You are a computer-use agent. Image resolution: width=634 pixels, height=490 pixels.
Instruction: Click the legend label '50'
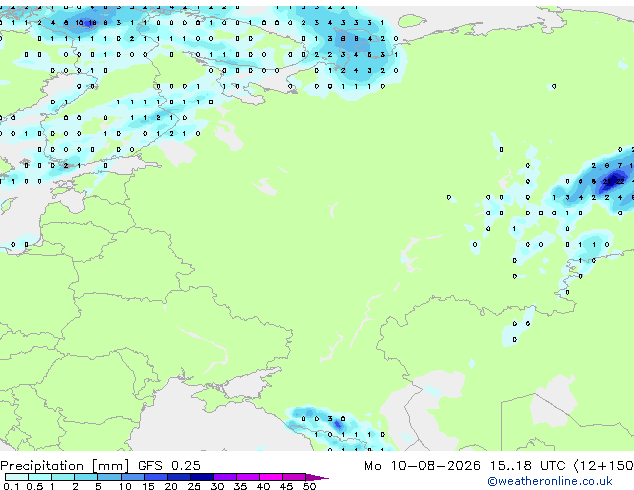(x=309, y=486)
